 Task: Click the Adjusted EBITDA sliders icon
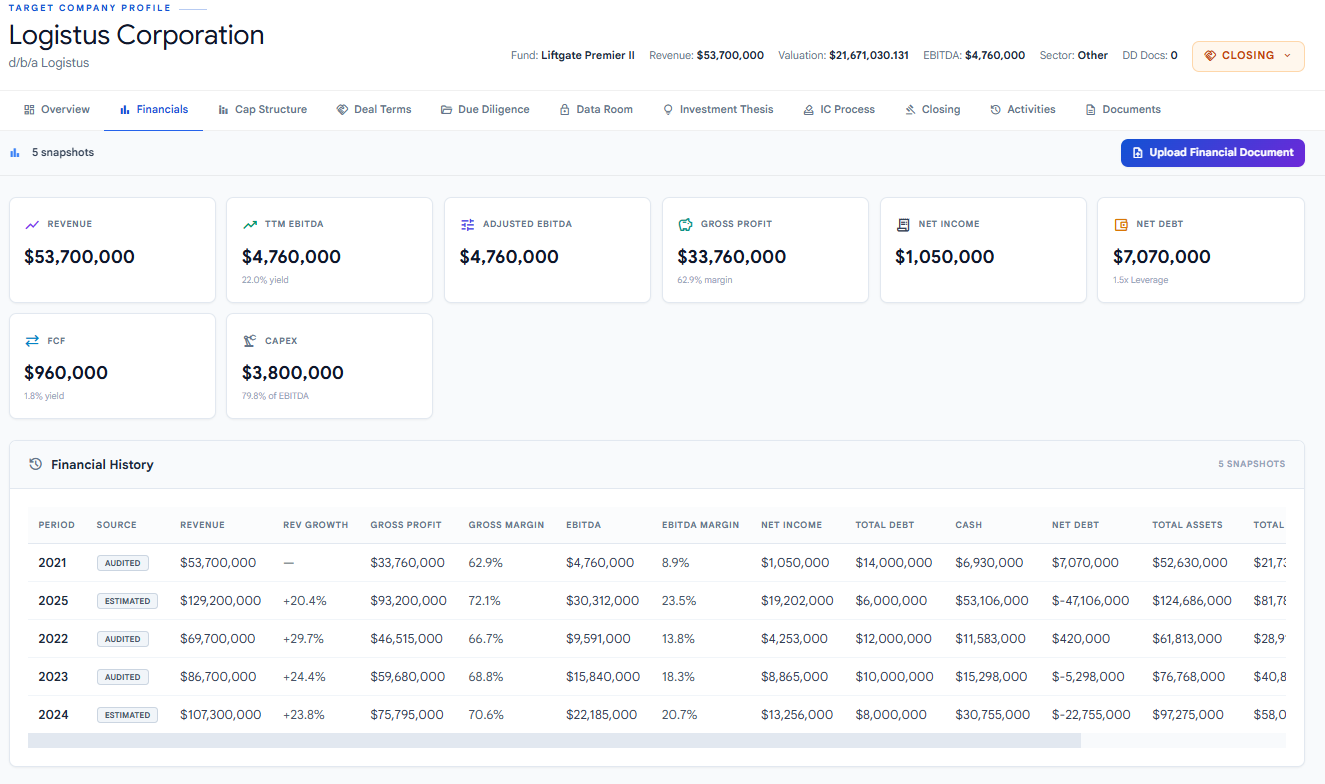coord(468,225)
